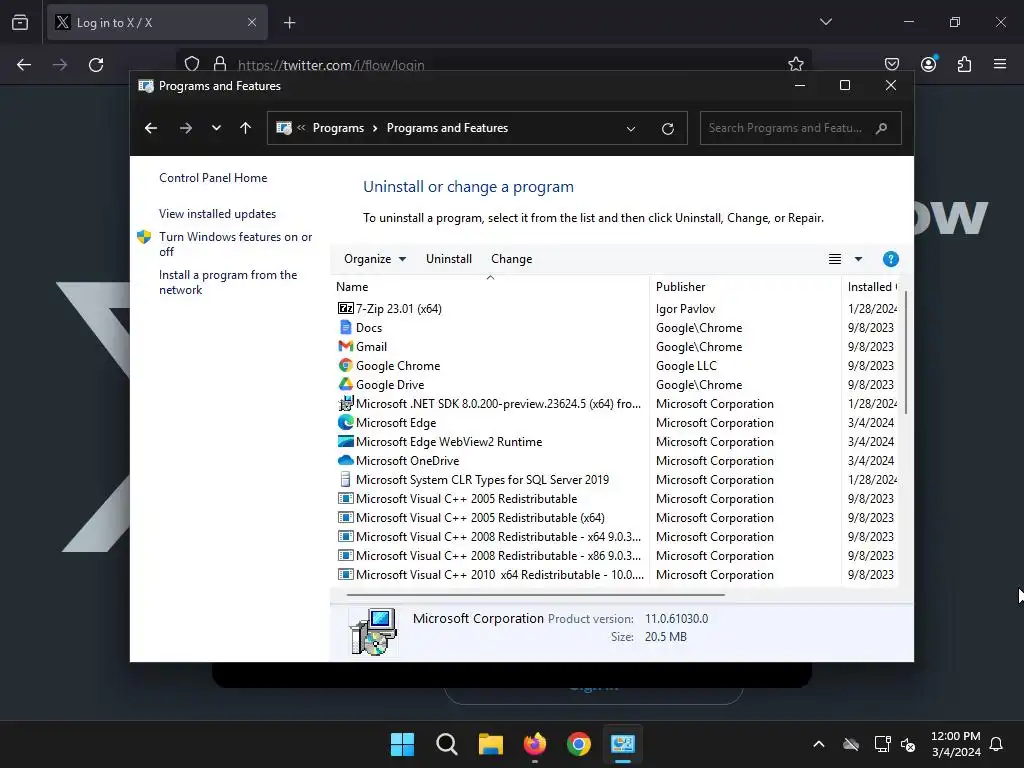Click the 7-Zip 23.01 program icon
The image size is (1024, 768).
(x=345, y=308)
